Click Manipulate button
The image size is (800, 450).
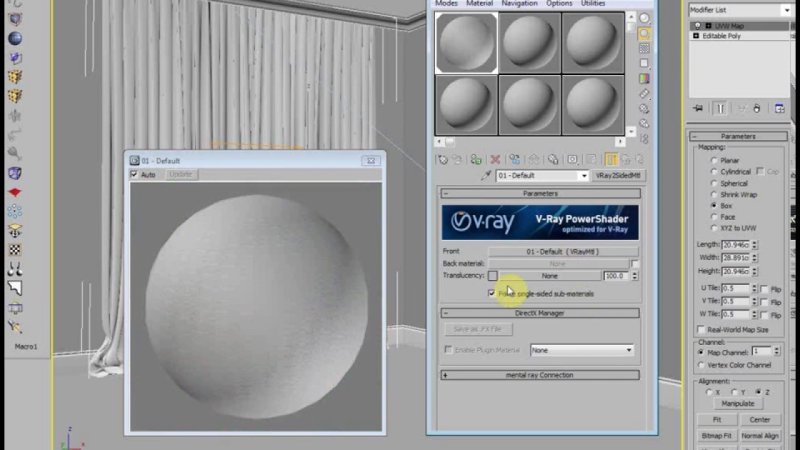coord(738,404)
